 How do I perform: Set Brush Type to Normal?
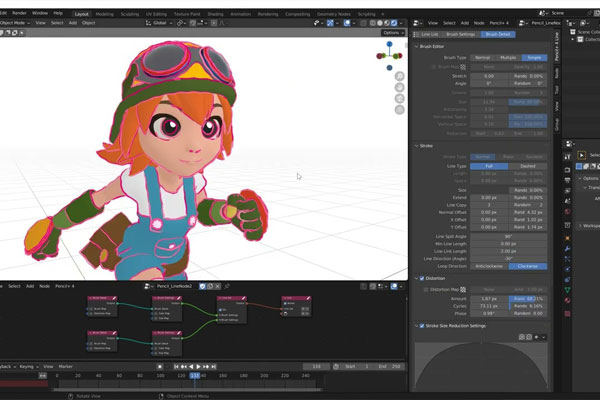point(483,58)
